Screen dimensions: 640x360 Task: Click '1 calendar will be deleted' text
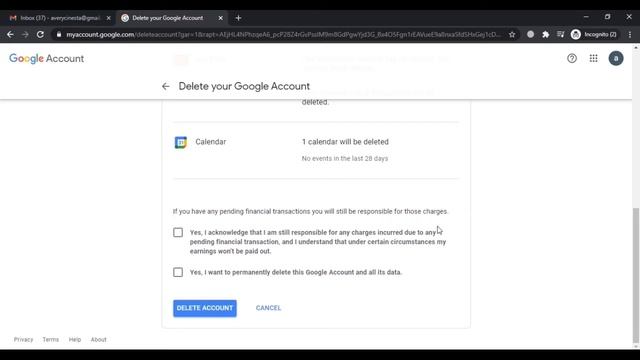pyautogui.click(x=345, y=142)
